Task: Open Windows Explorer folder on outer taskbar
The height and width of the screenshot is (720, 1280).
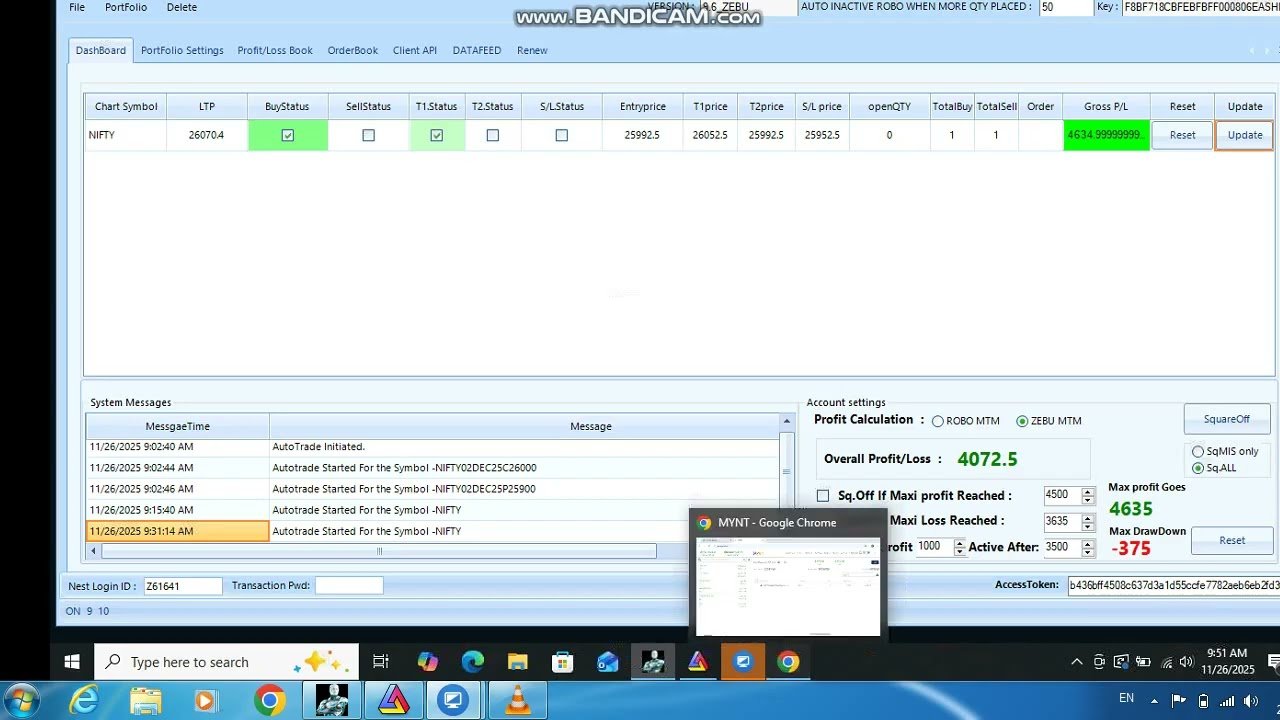Action: coord(146,701)
